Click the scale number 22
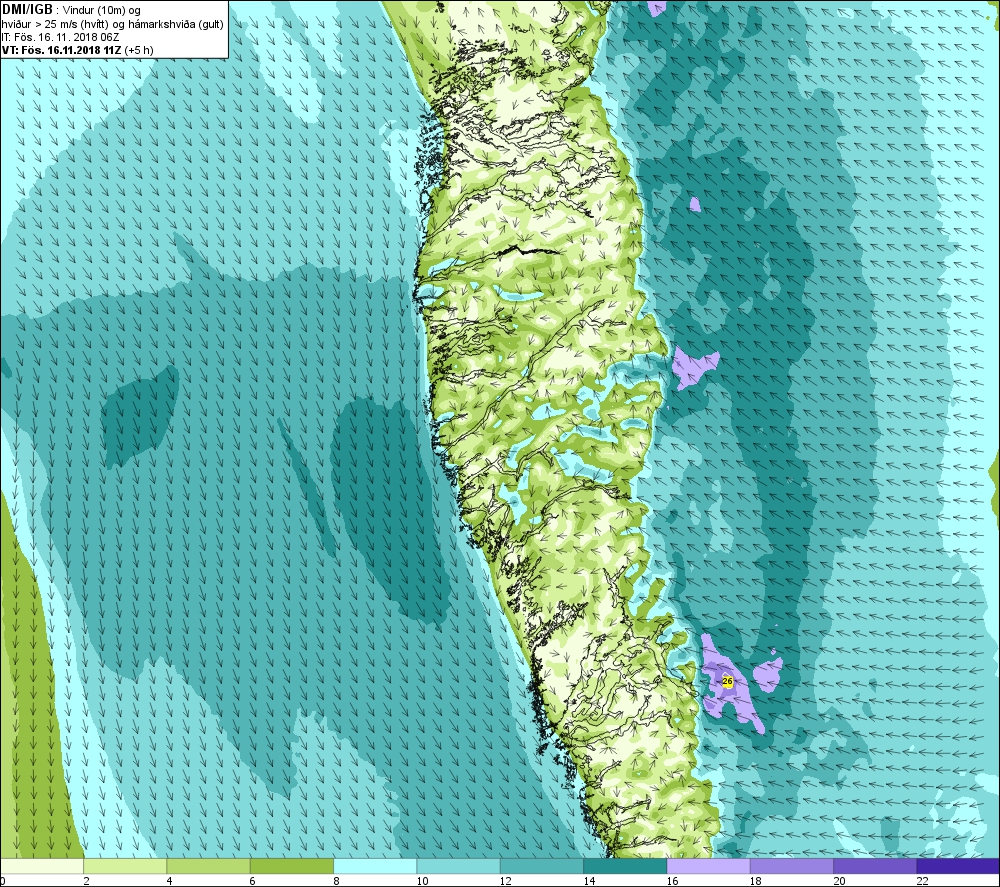 923,881
